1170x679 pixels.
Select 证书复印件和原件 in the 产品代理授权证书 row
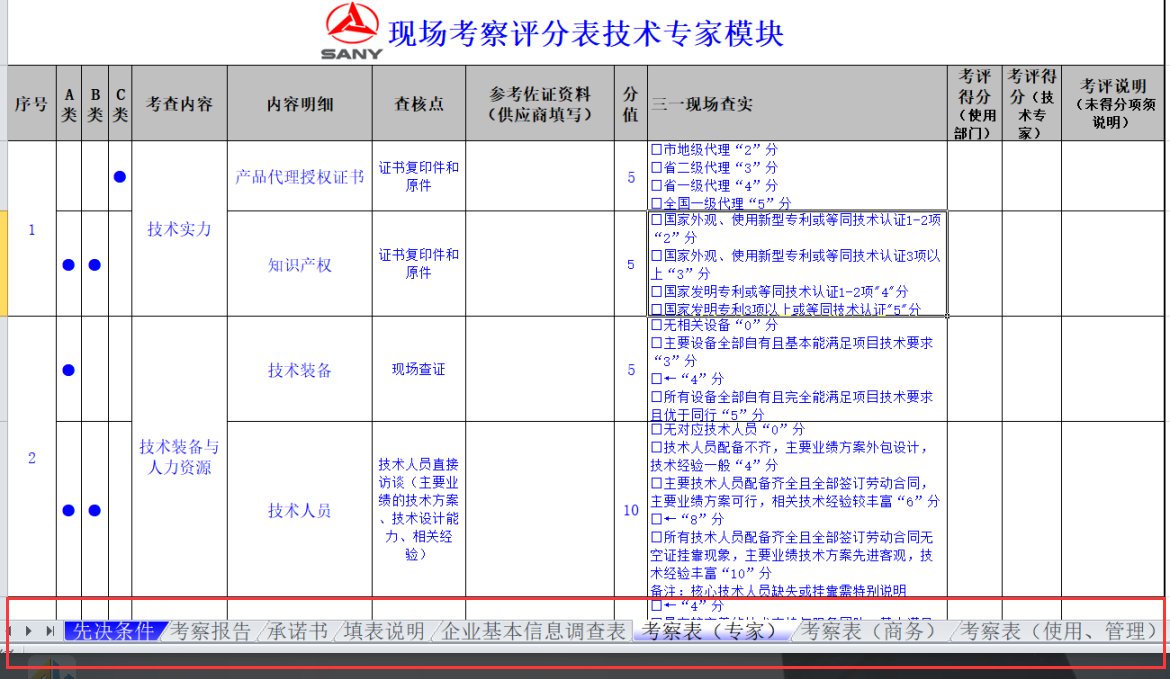[x=419, y=177]
